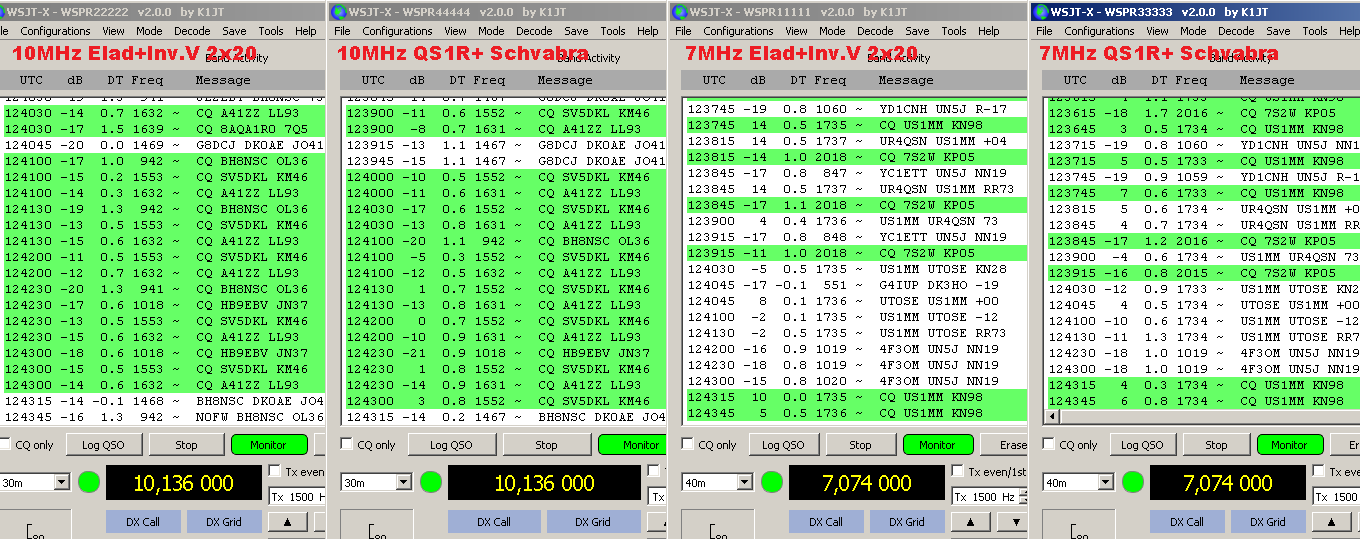Open Mode menu in WSPR11111 window

coord(832,31)
